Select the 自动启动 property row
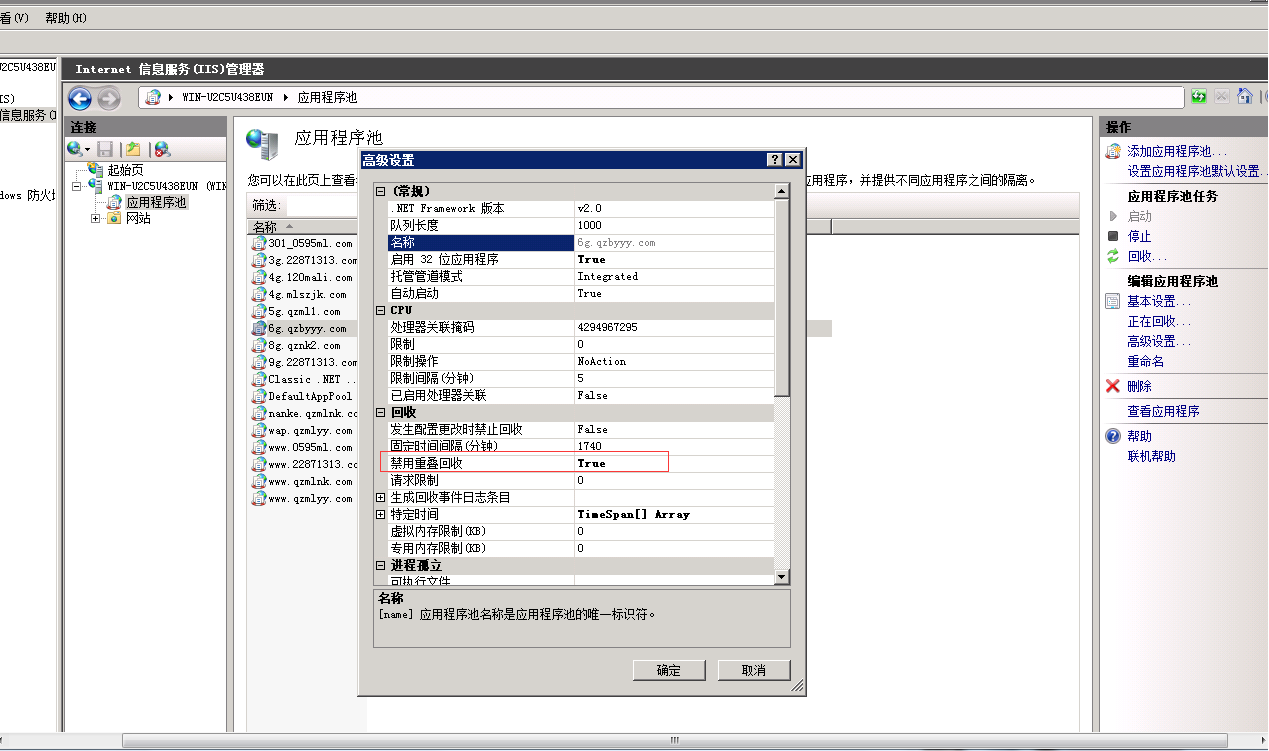The image size is (1269, 751). [480, 293]
